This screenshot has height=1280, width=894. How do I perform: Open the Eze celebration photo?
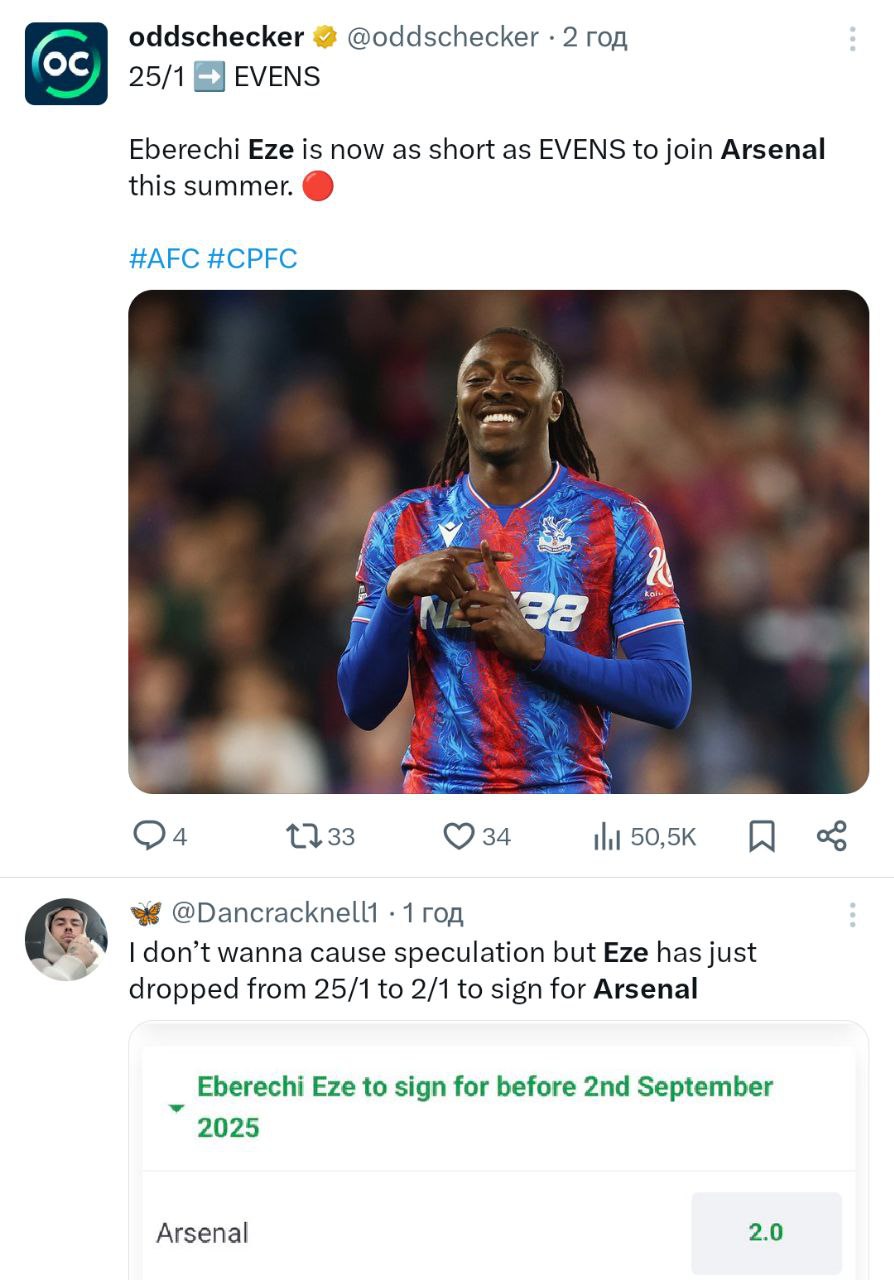pos(498,541)
